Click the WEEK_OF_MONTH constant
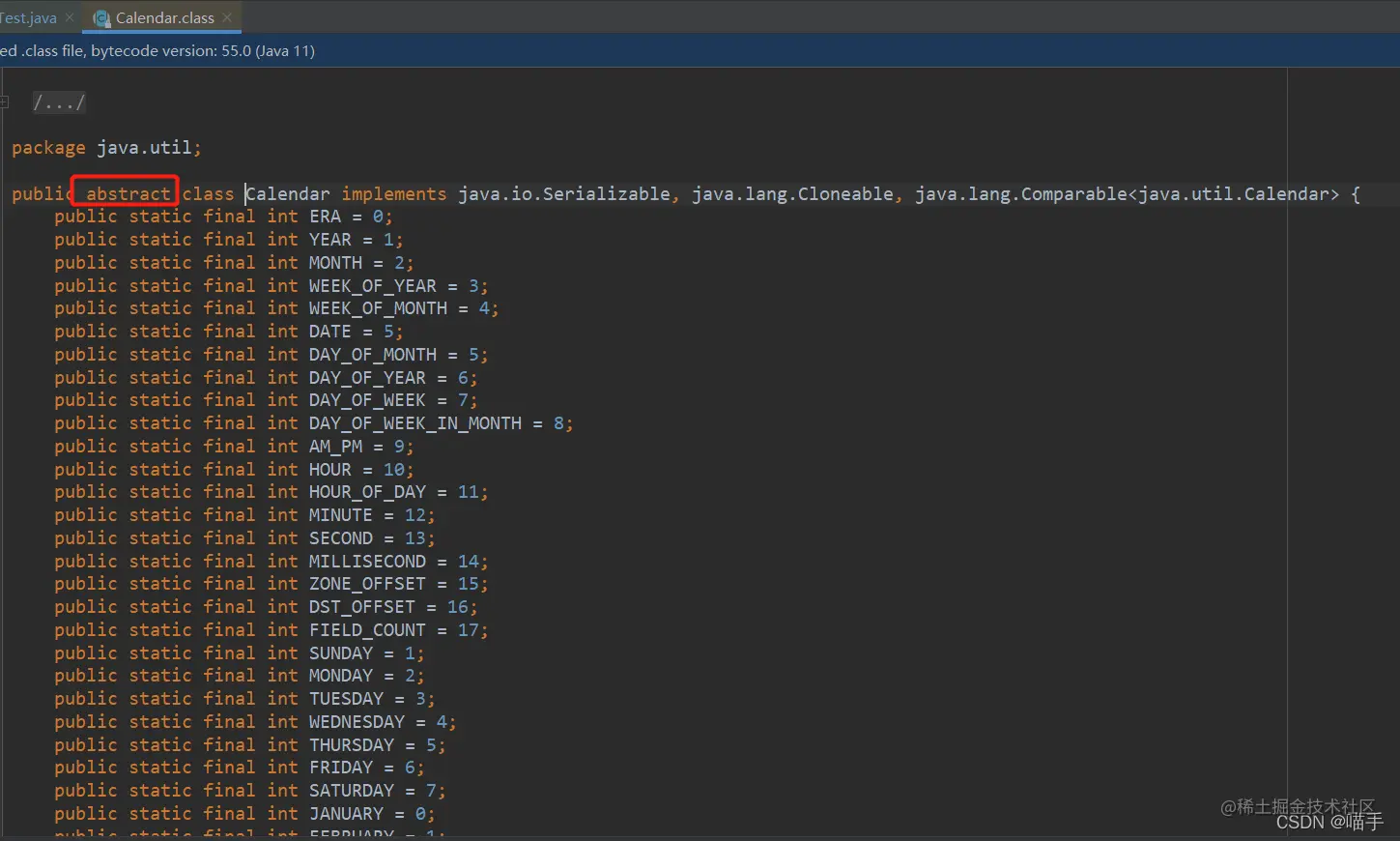This screenshot has width=1400, height=841. tap(379, 308)
